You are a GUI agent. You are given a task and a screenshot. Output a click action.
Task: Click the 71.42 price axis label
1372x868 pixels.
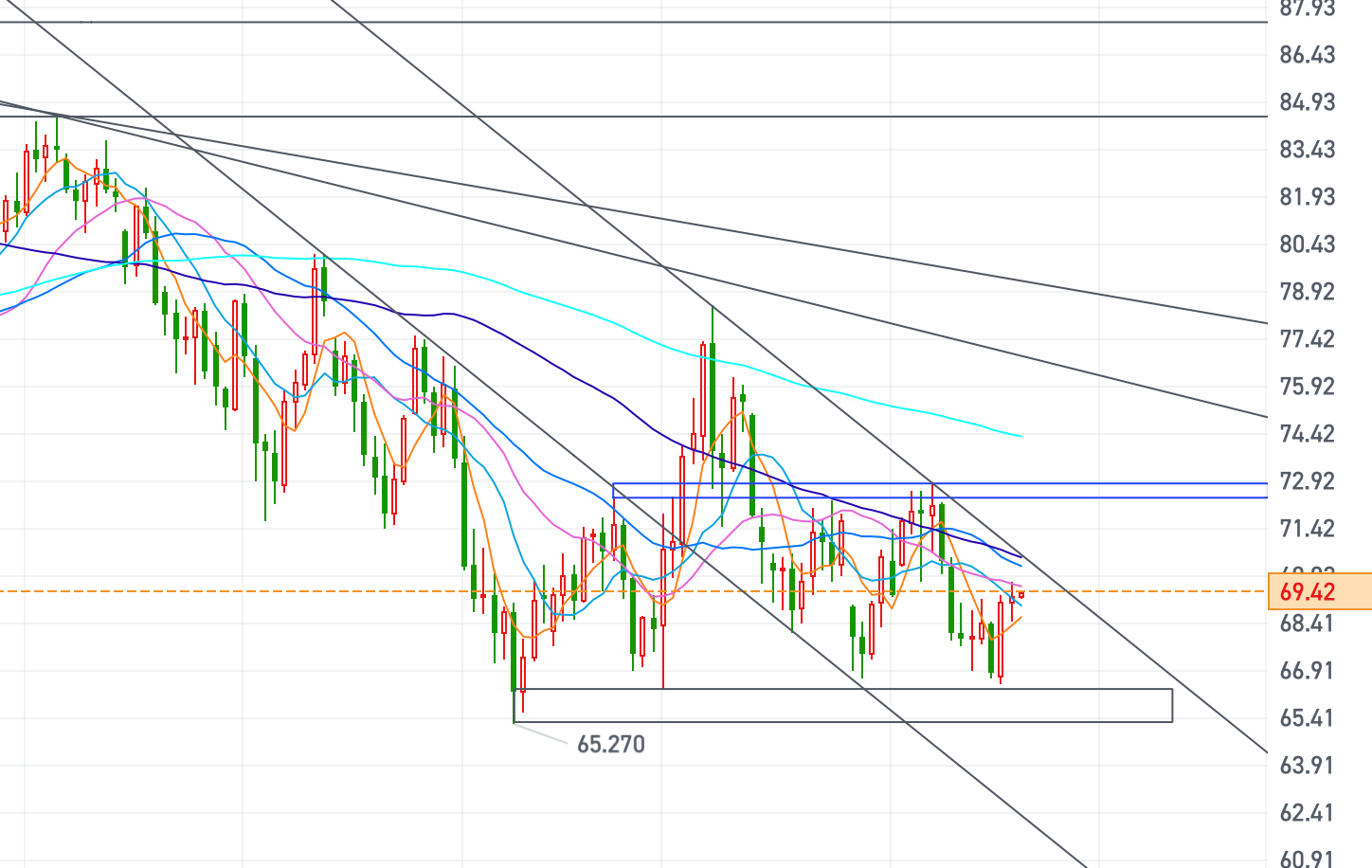(1307, 528)
